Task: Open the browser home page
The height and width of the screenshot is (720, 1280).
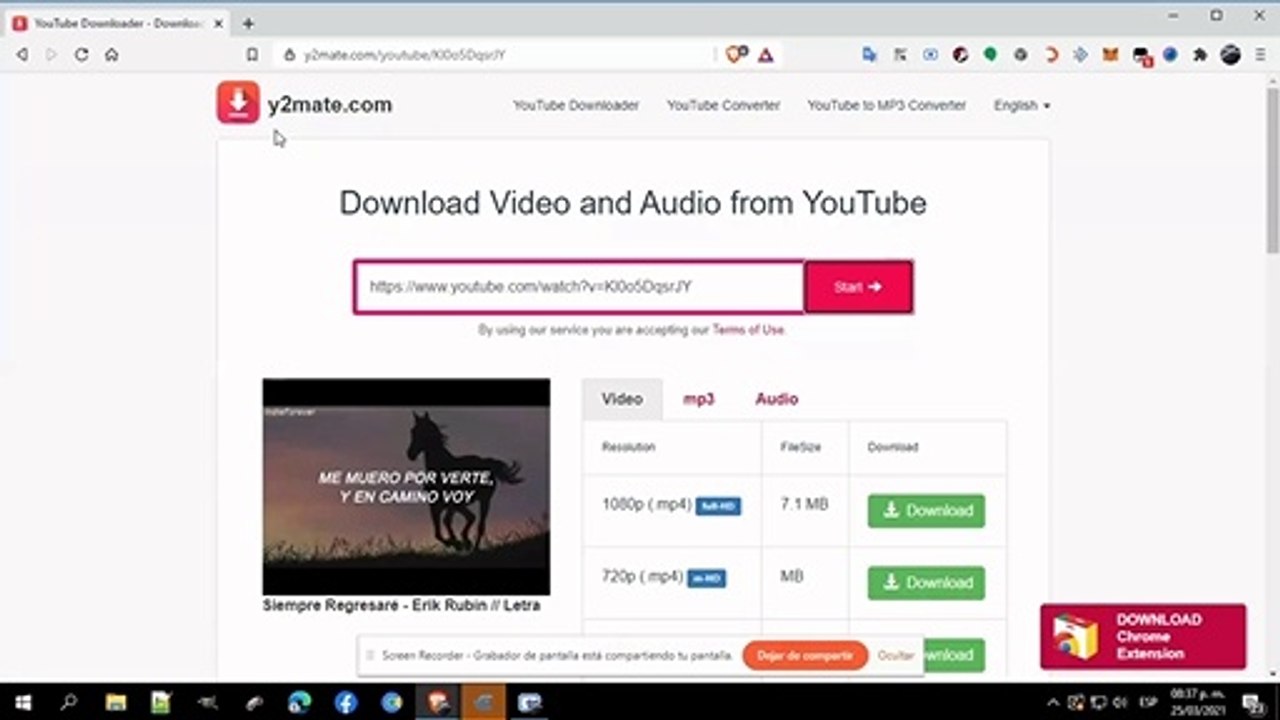Action: tap(112, 55)
